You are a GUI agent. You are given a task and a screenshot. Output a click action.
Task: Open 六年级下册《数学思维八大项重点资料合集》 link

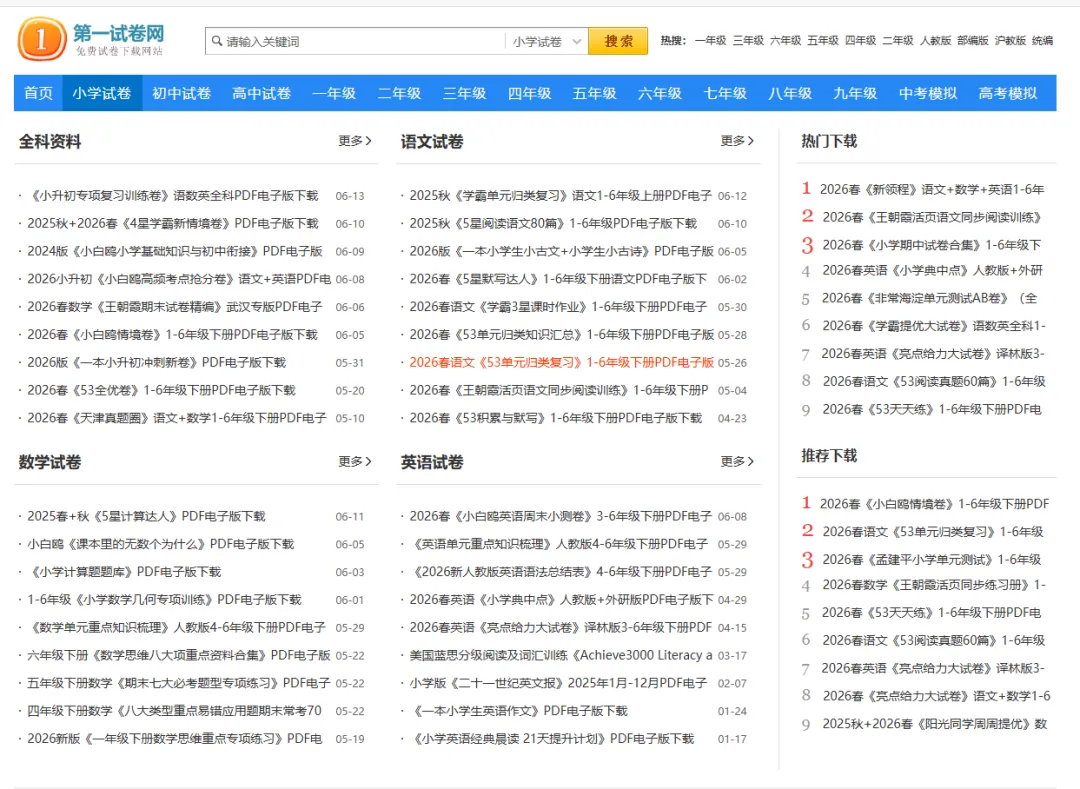coord(179,655)
